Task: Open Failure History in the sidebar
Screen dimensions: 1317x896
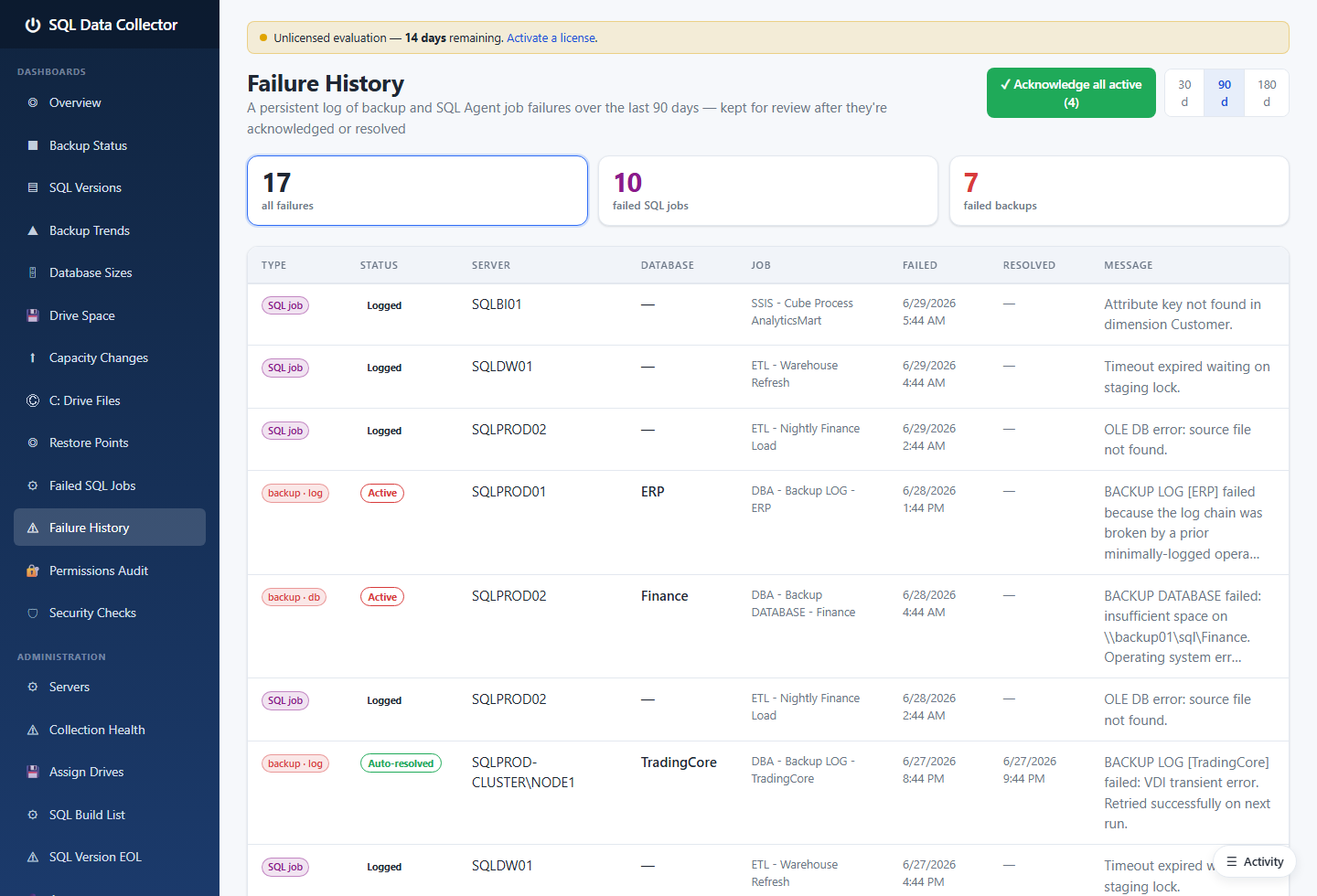Action: (110, 528)
